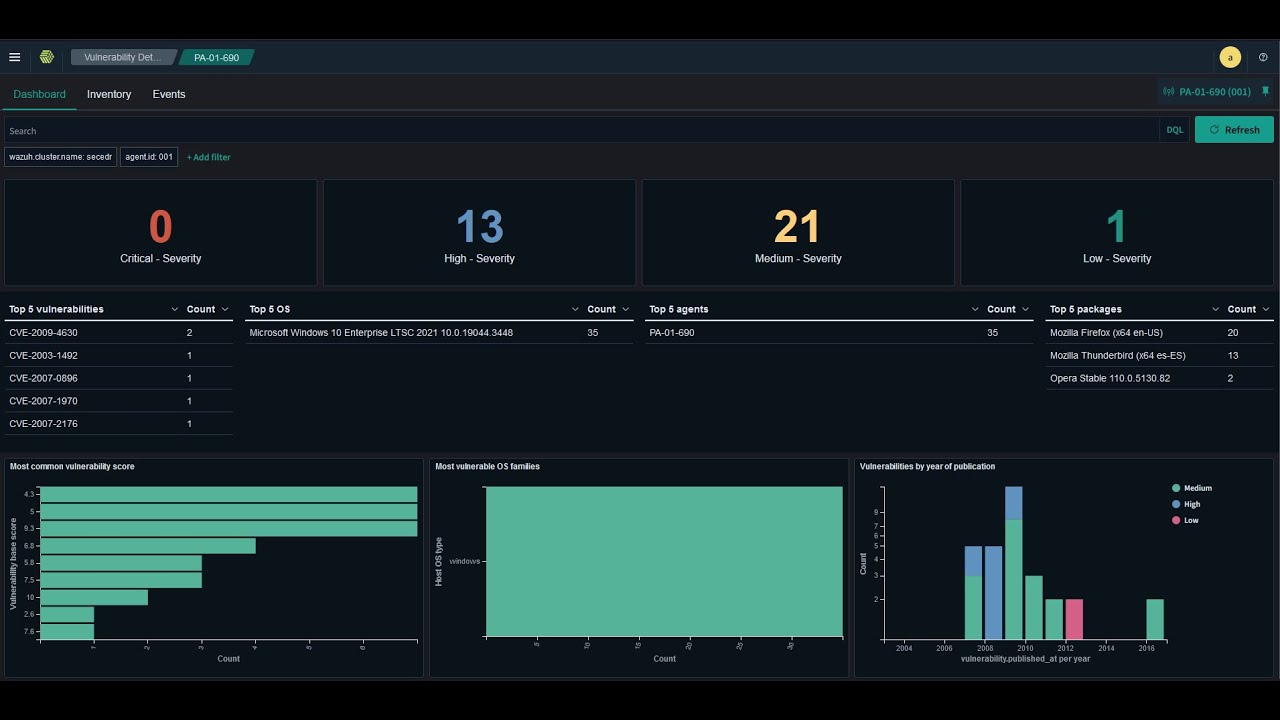
Task: Click the Add filter link
Action: [x=209, y=157]
